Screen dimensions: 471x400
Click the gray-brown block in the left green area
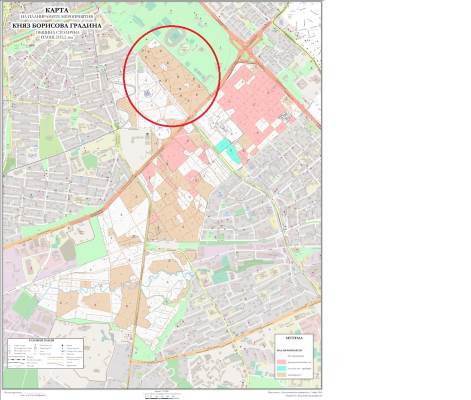pyautogui.click(x=68, y=250)
